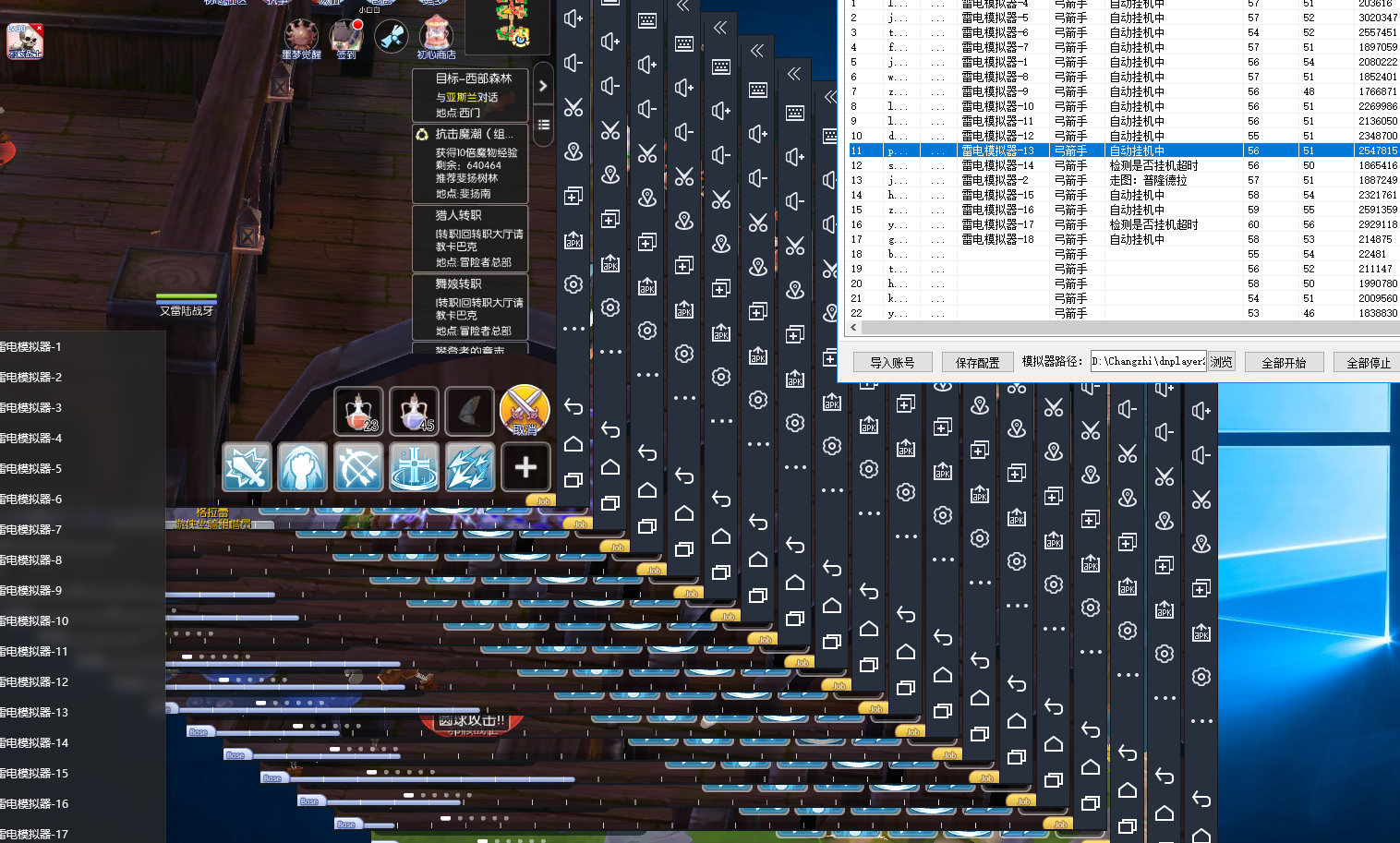The height and width of the screenshot is (843, 1400).
Task: Switch to 雷电模拟器-4 in the window list
Action: tap(31, 439)
